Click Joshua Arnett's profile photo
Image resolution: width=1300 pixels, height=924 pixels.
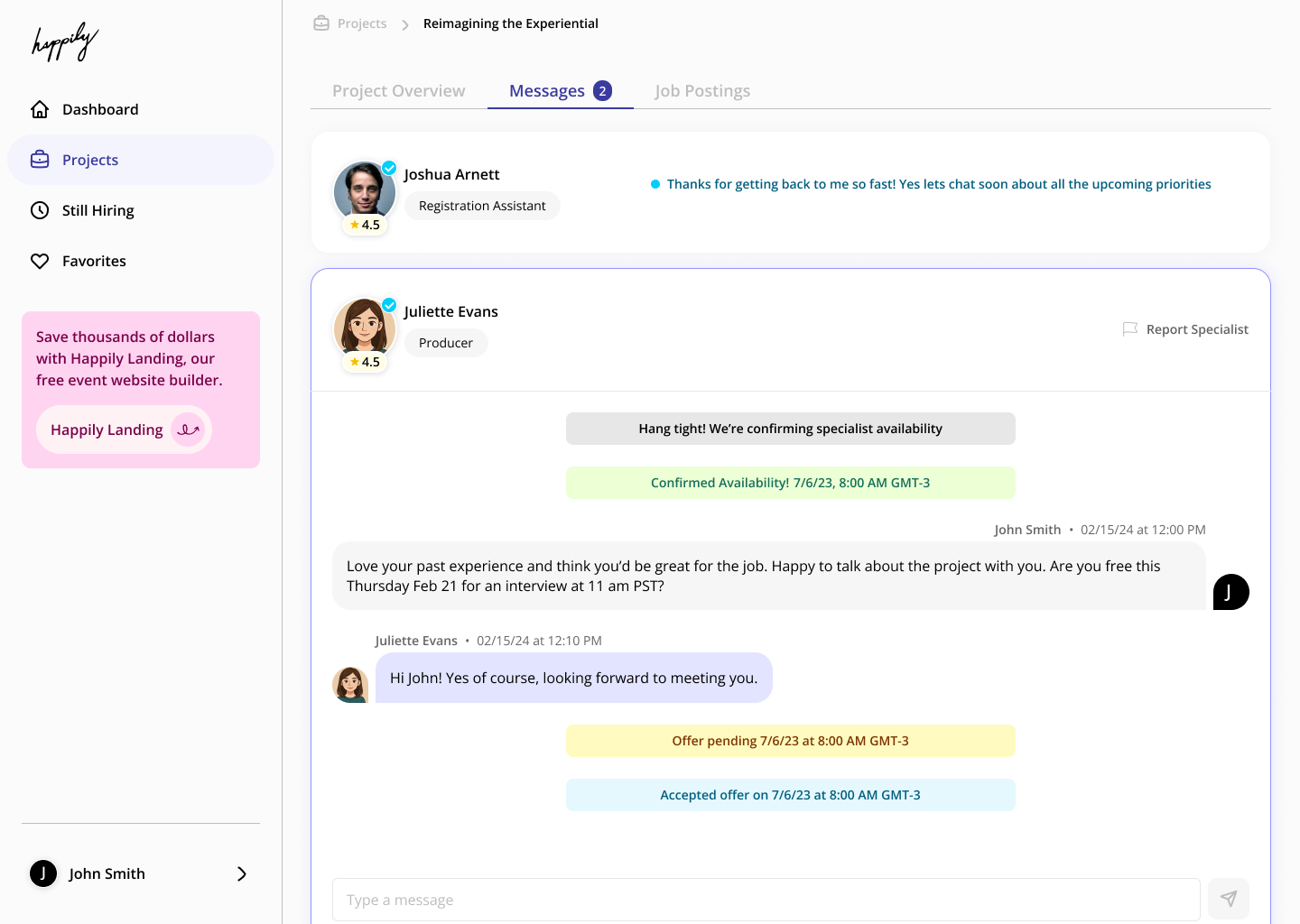coord(364,192)
